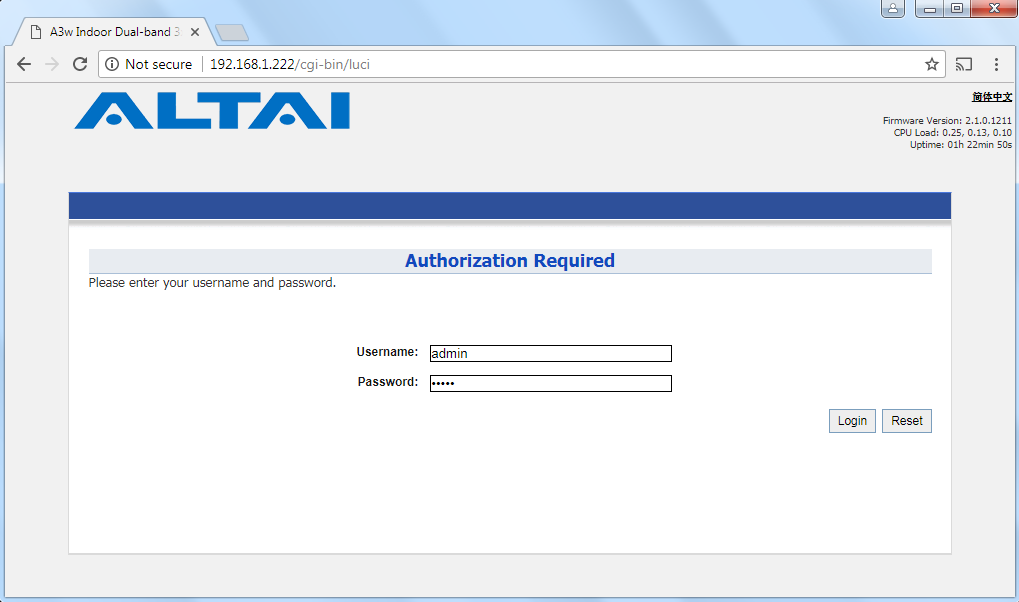Click the Uptime 01h 22min 50s text

(961, 144)
